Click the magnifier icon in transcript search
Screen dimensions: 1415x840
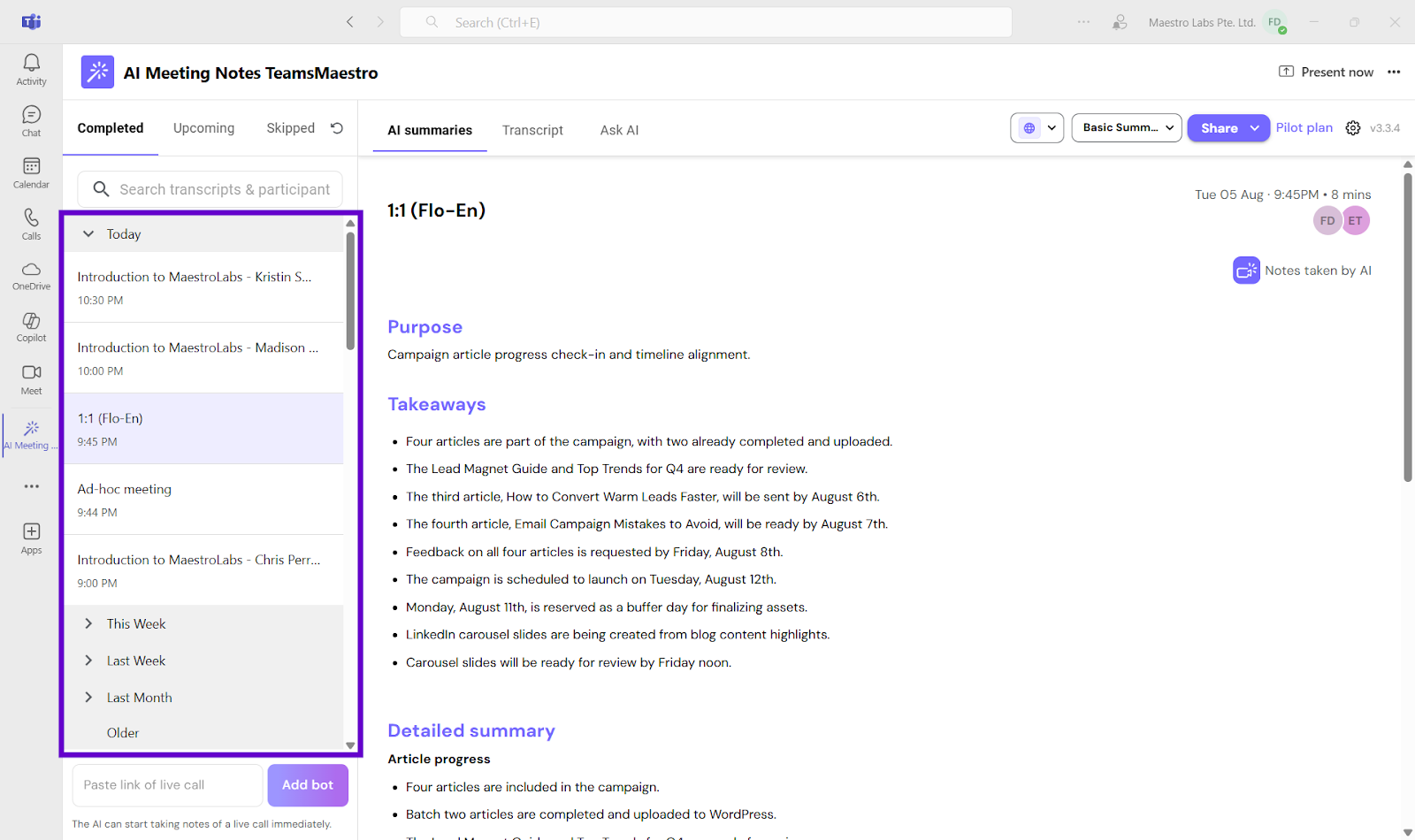(x=101, y=189)
